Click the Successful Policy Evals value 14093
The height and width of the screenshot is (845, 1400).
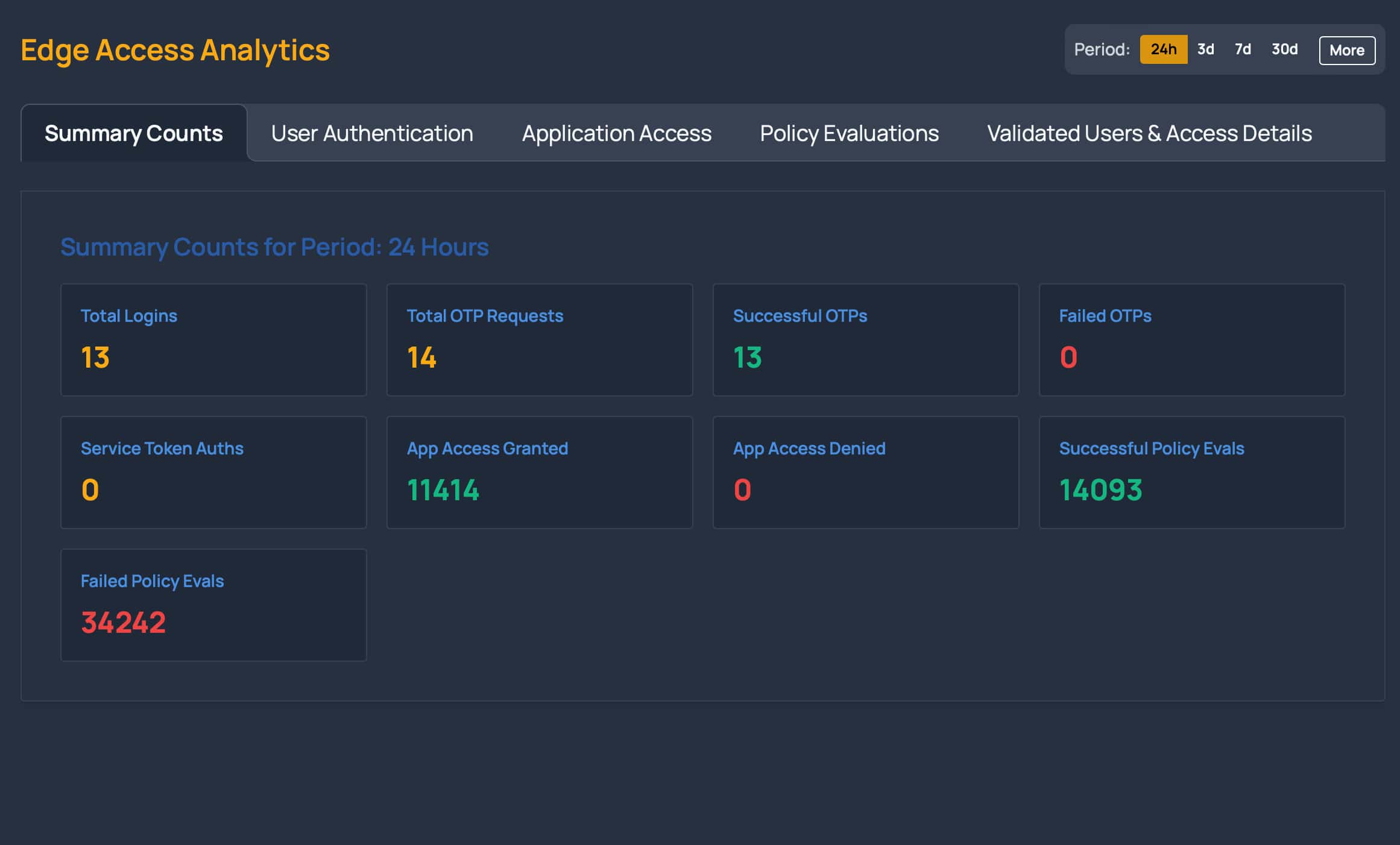[x=1101, y=490]
